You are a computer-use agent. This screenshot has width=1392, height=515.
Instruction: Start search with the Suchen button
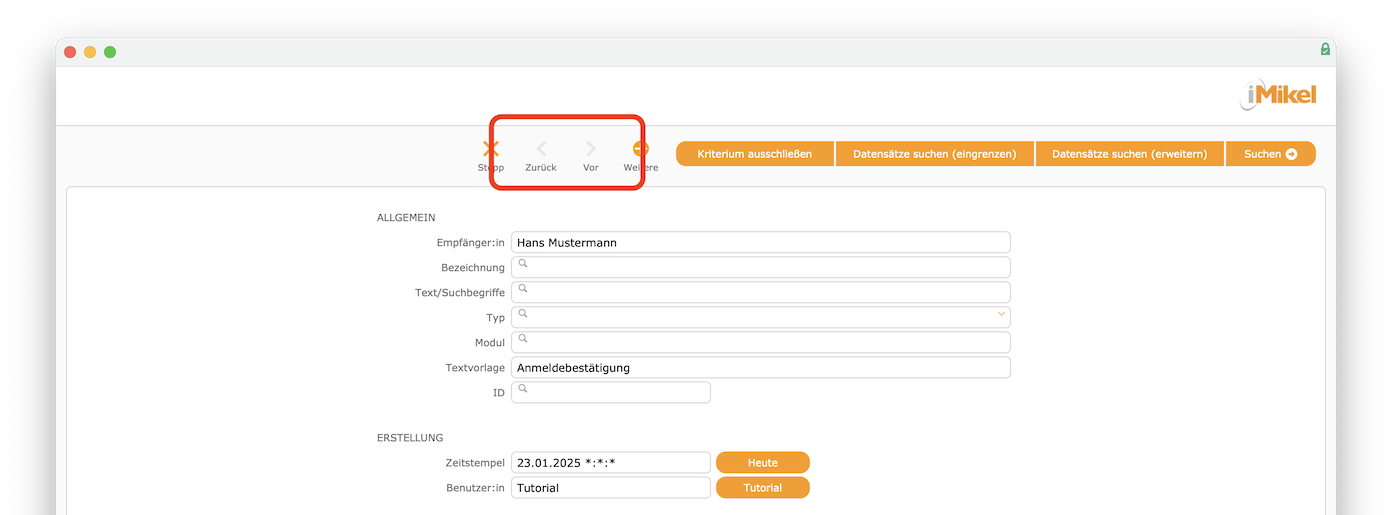click(x=1271, y=154)
